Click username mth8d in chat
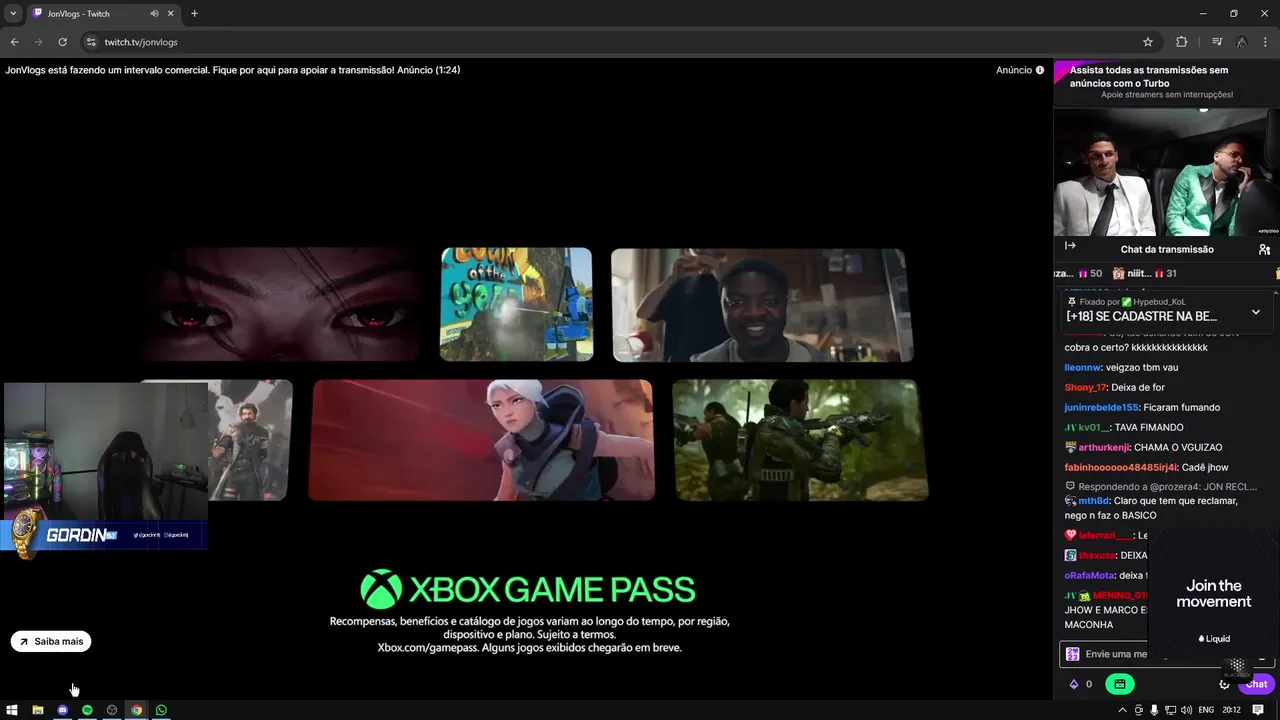1280x720 pixels. coord(1094,501)
